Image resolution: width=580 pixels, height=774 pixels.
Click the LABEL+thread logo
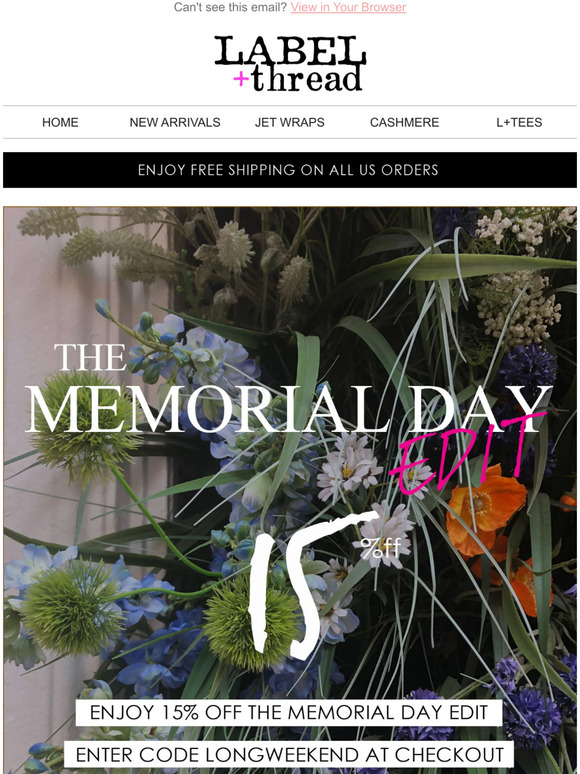coord(290,64)
